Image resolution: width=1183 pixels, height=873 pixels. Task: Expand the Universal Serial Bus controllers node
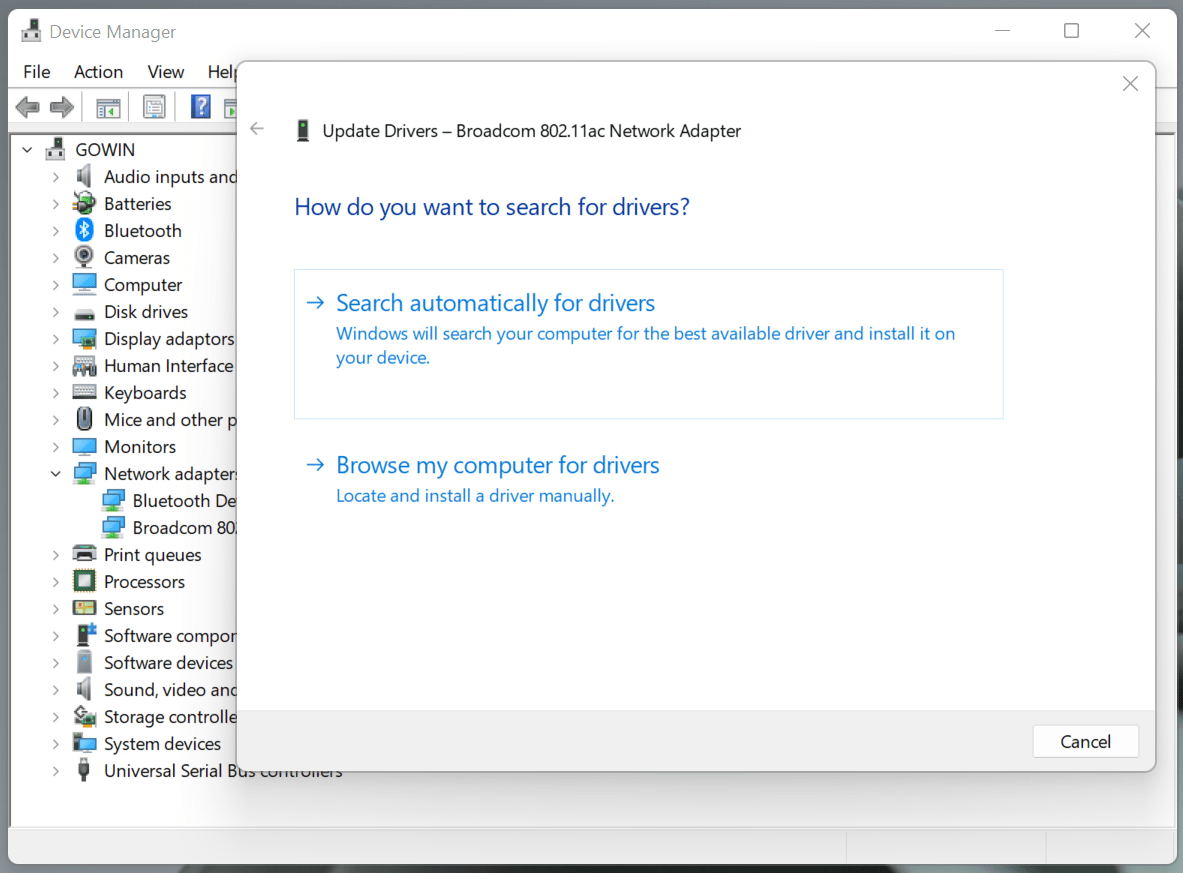57,770
